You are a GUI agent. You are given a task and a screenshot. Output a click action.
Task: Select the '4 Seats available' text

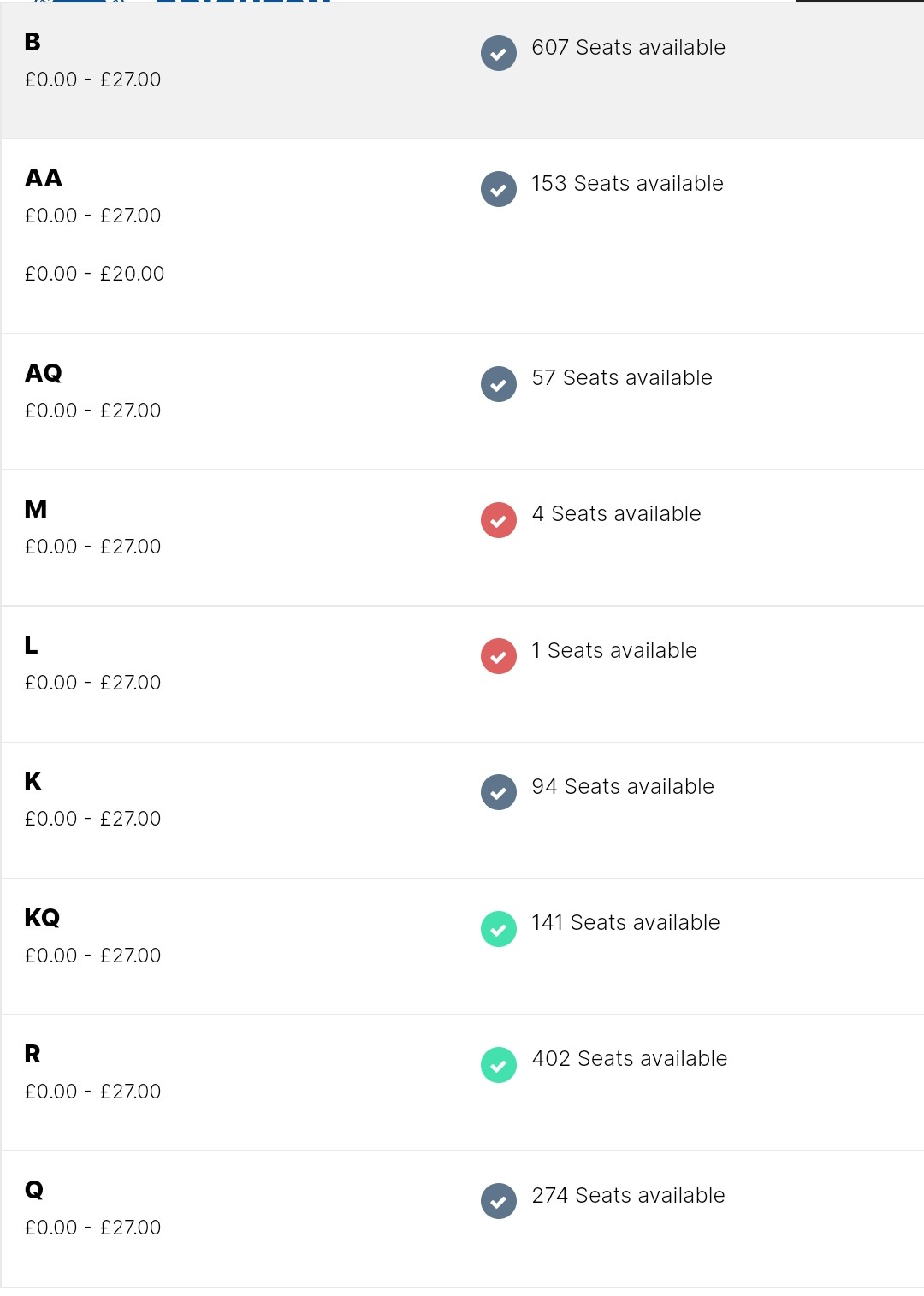[x=616, y=513]
